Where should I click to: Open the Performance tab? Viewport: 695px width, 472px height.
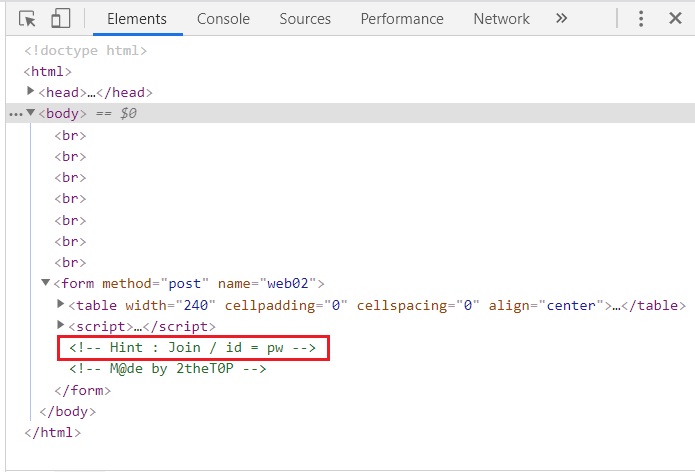pyautogui.click(x=402, y=19)
